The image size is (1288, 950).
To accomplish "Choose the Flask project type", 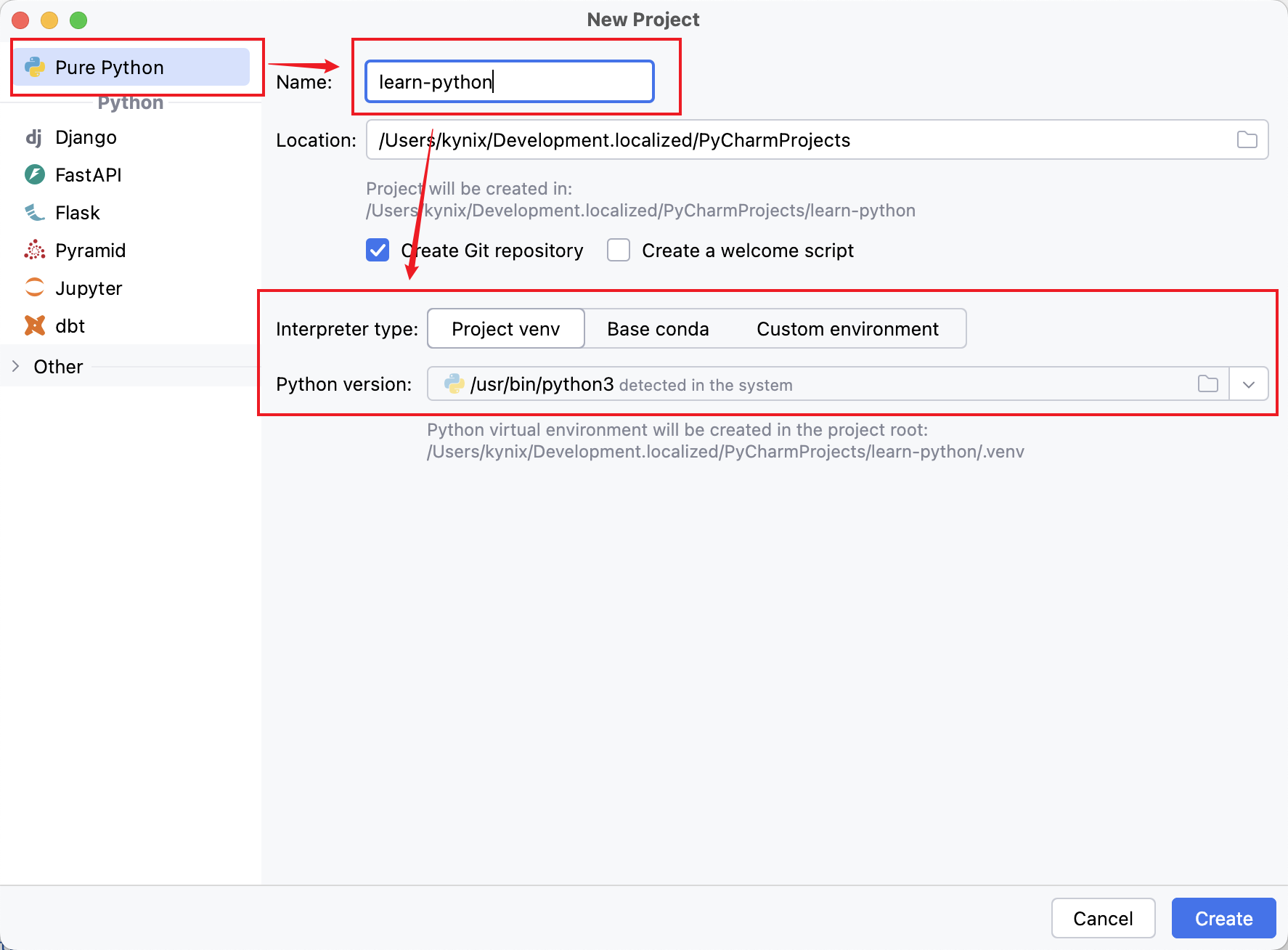I will (x=131, y=213).
